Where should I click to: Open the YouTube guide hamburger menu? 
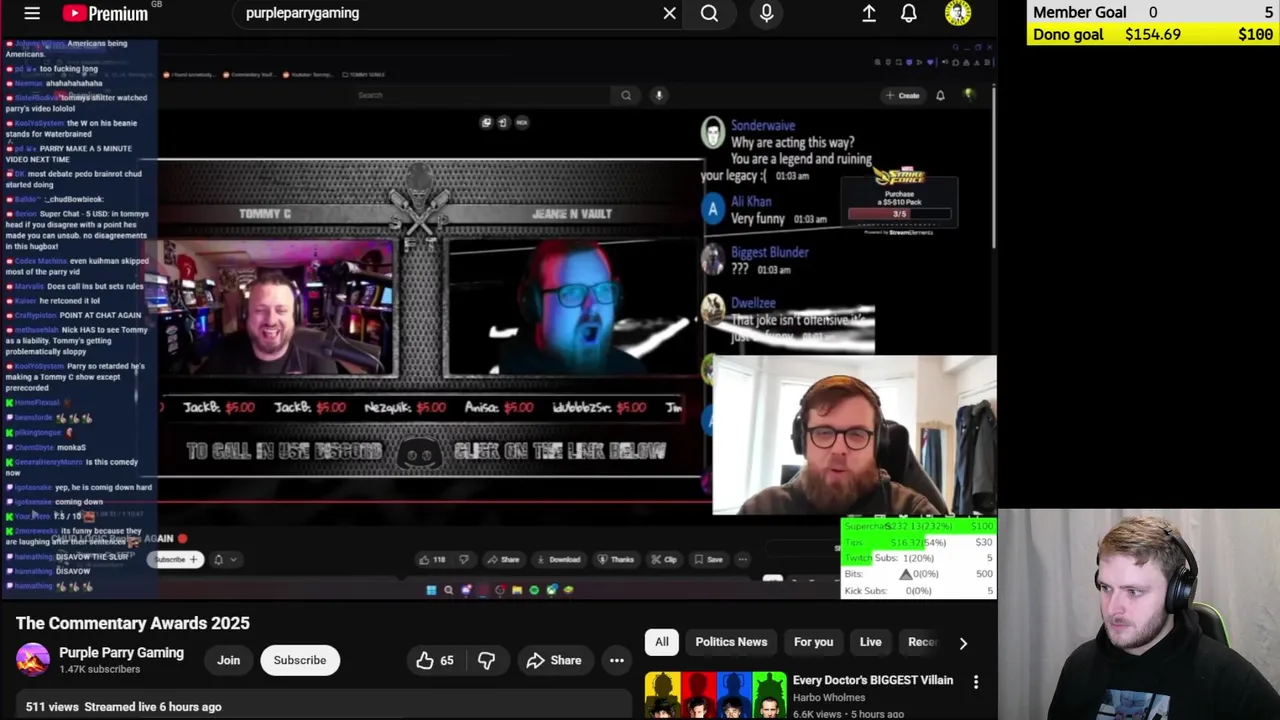[x=32, y=13]
